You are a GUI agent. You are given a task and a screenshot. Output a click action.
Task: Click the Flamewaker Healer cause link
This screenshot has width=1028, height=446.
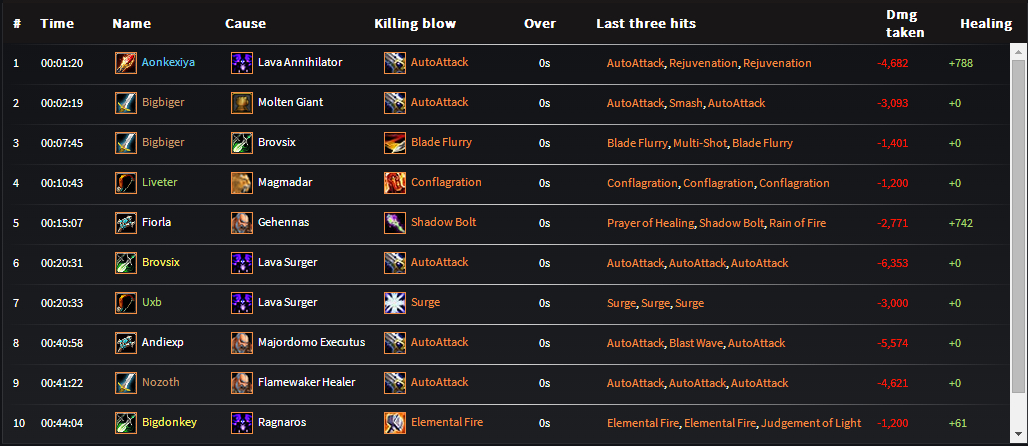click(306, 383)
